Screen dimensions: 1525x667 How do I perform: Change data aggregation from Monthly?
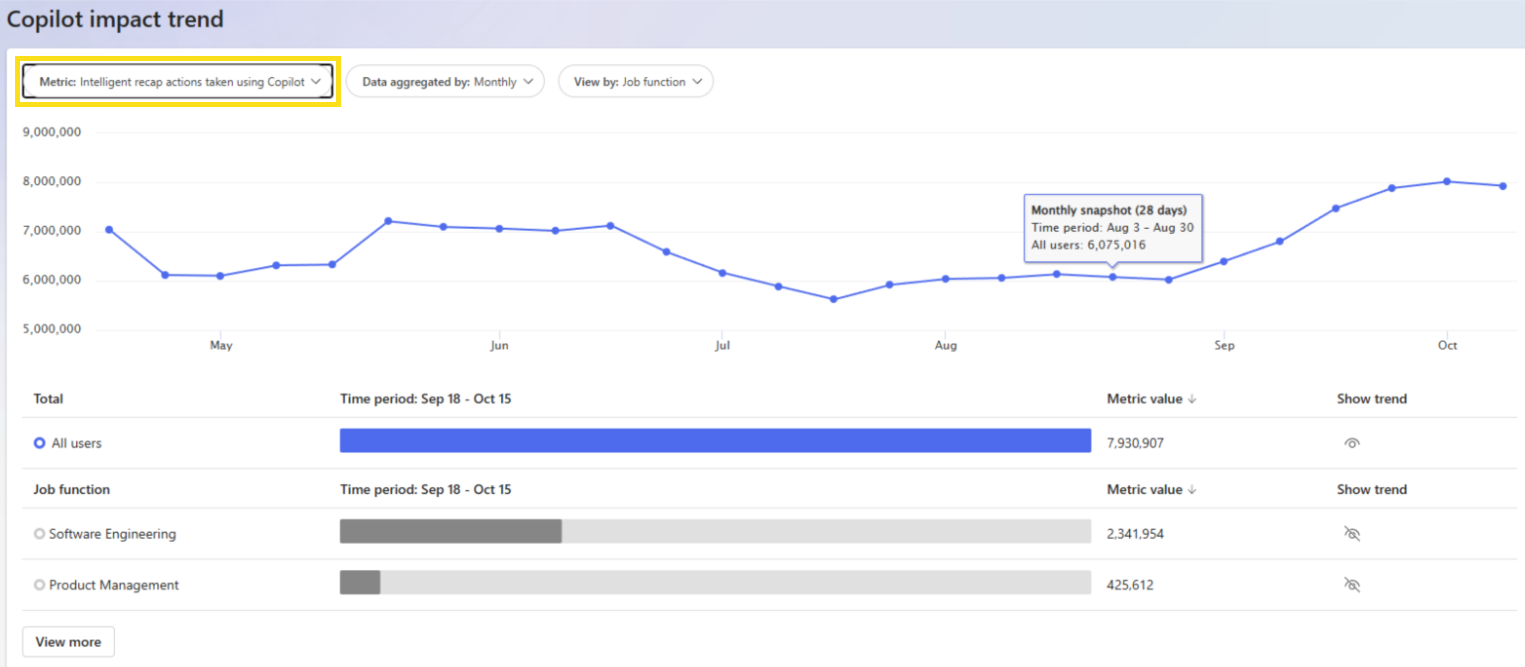pyautogui.click(x=445, y=81)
